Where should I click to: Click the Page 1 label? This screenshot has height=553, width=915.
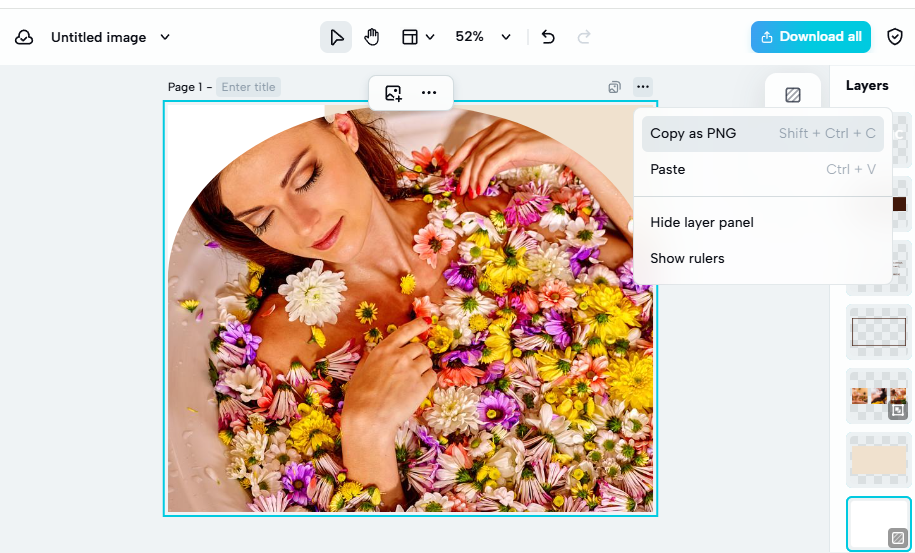click(185, 87)
